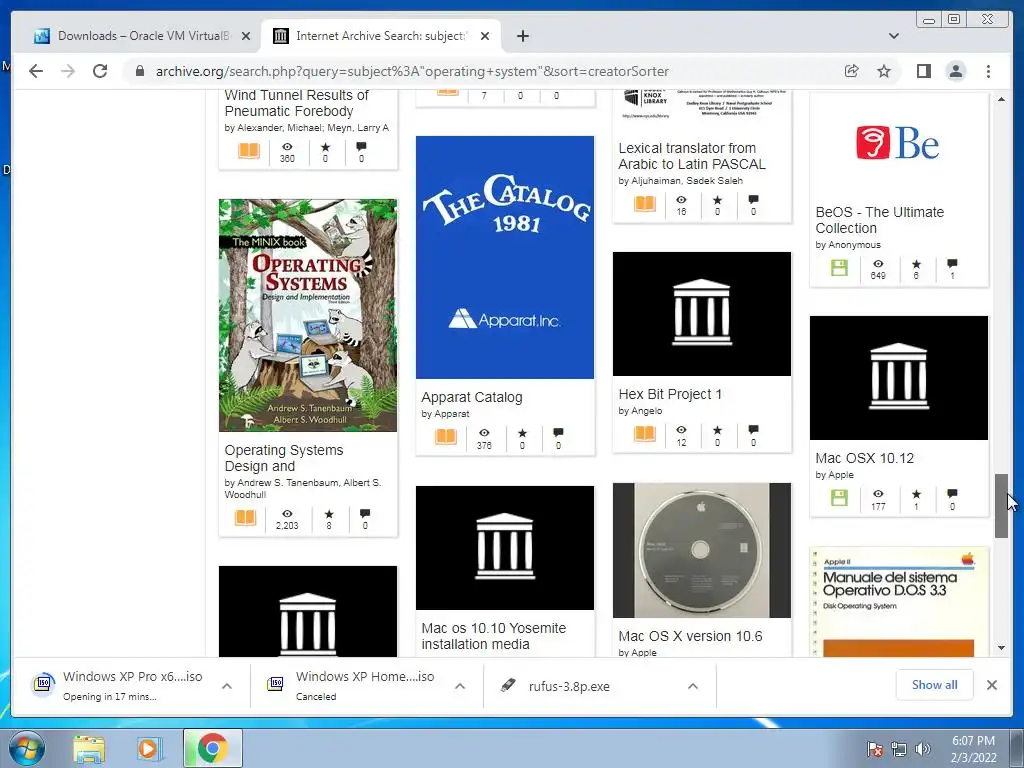The height and width of the screenshot is (768, 1024).
Task: Click the scrollbar down arrow
Action: click(x=1001, y=648)
